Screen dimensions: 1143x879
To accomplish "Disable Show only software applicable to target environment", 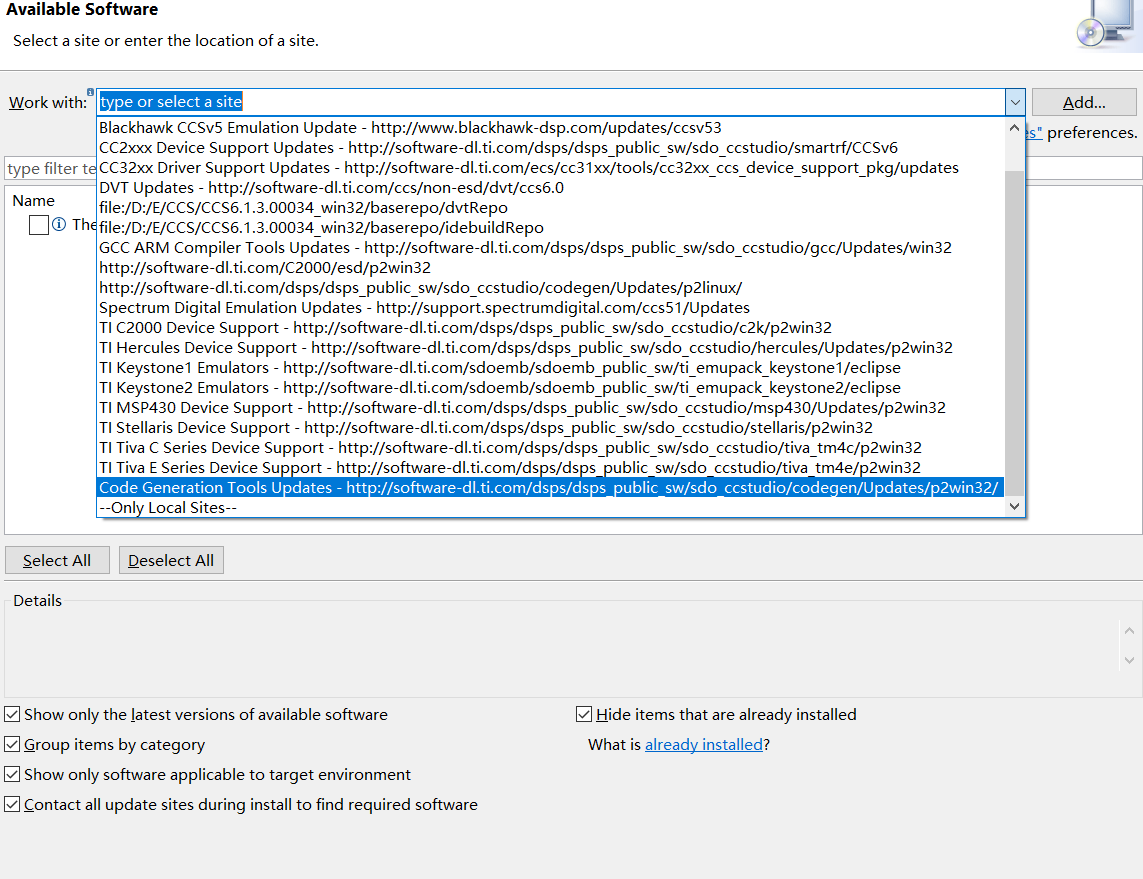I will [x=12, y=774].
